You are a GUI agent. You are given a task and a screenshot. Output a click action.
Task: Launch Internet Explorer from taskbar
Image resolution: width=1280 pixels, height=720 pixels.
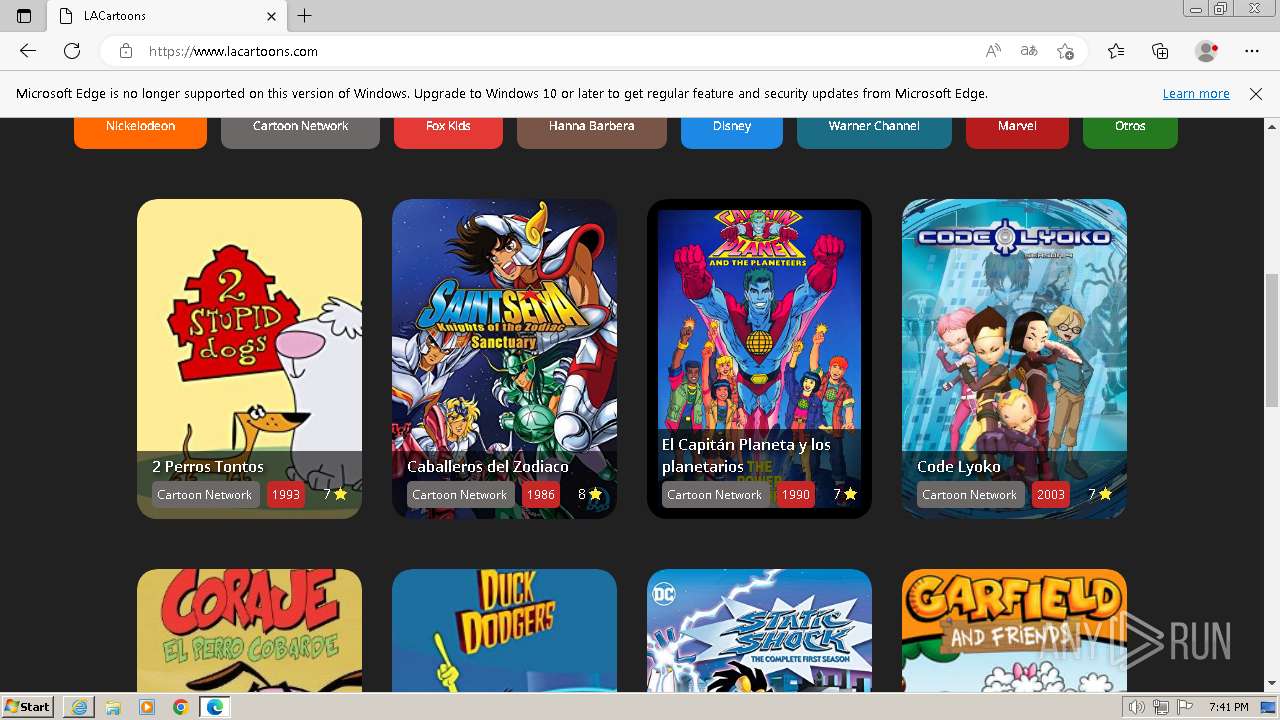click(x=79, y=707)
